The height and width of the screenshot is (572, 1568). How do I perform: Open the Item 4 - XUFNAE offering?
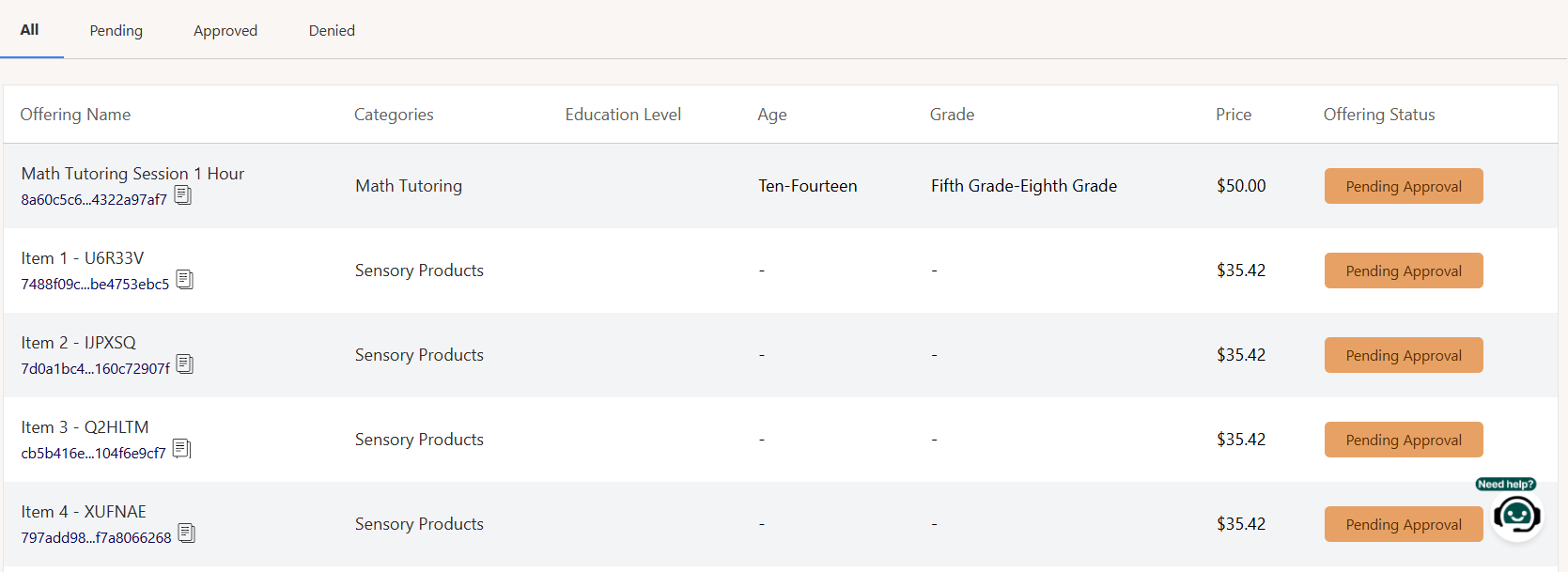coord(84,512)
